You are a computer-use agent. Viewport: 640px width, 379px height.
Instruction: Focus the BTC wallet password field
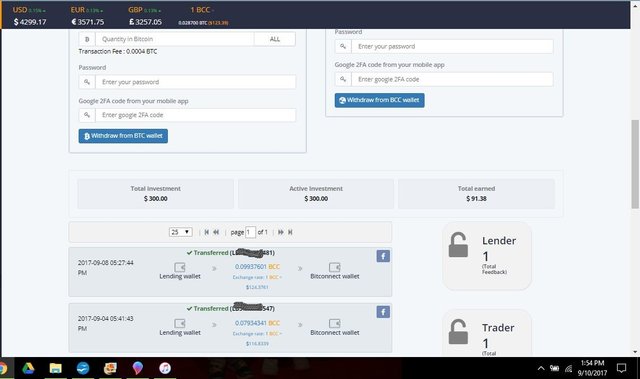pyautogui.click(x=196, y=82)
